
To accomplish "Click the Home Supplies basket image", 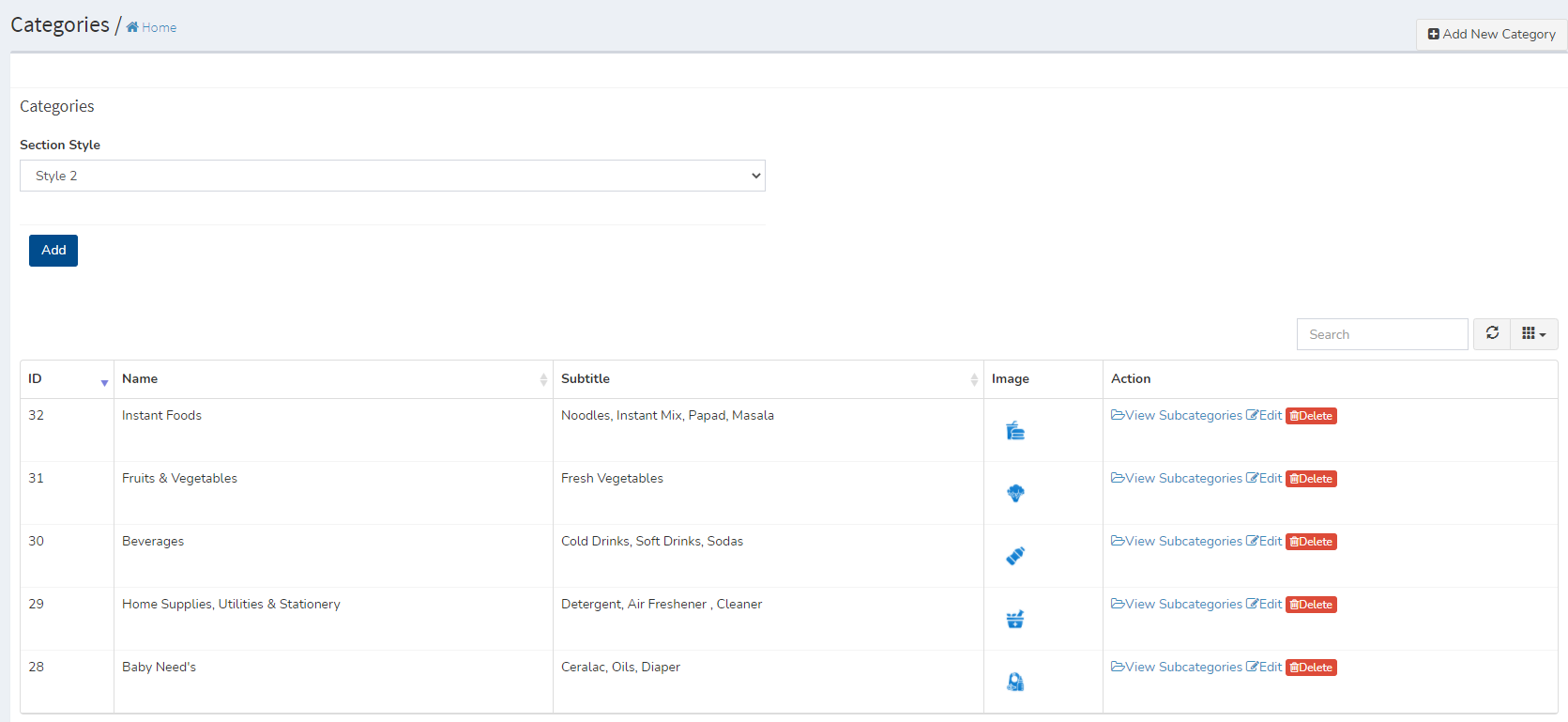I will [x=1015, y=619].
